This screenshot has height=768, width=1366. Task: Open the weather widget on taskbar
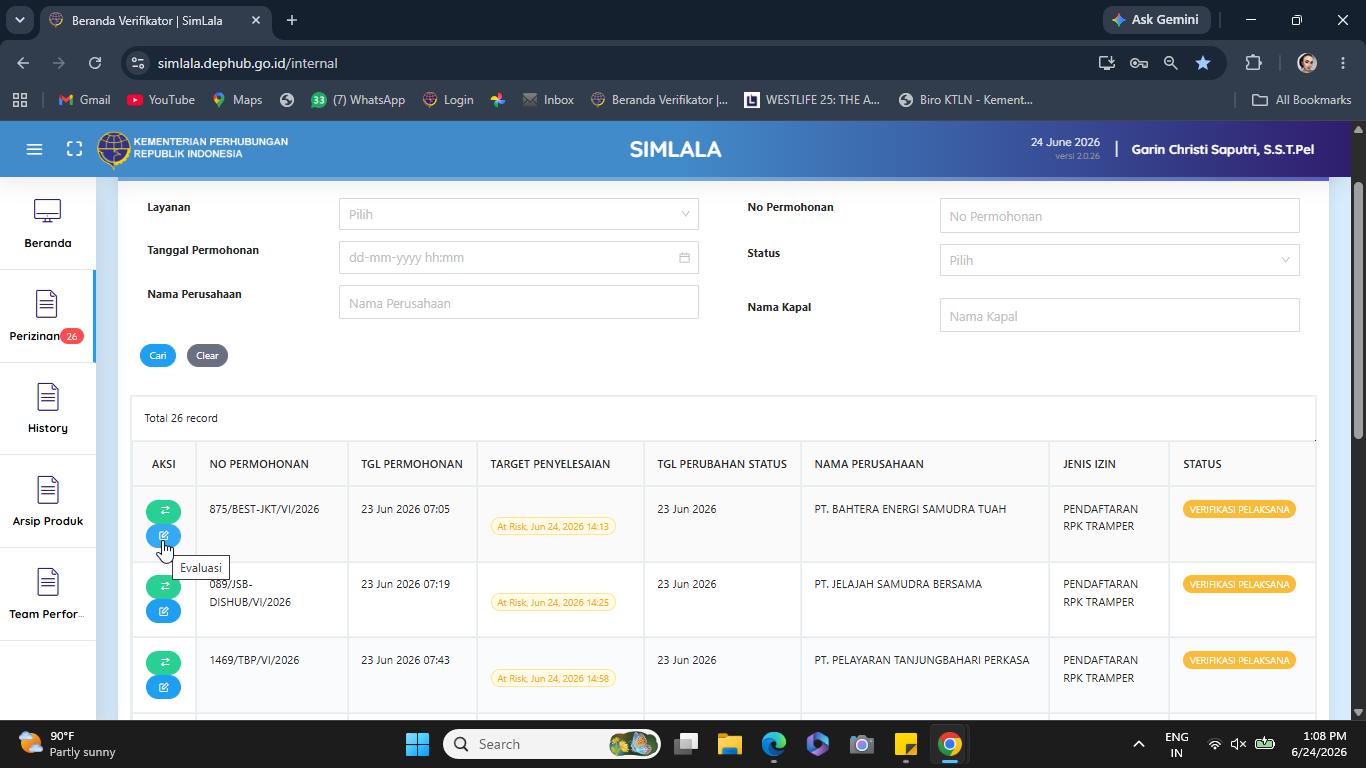[x=67, y=744]
